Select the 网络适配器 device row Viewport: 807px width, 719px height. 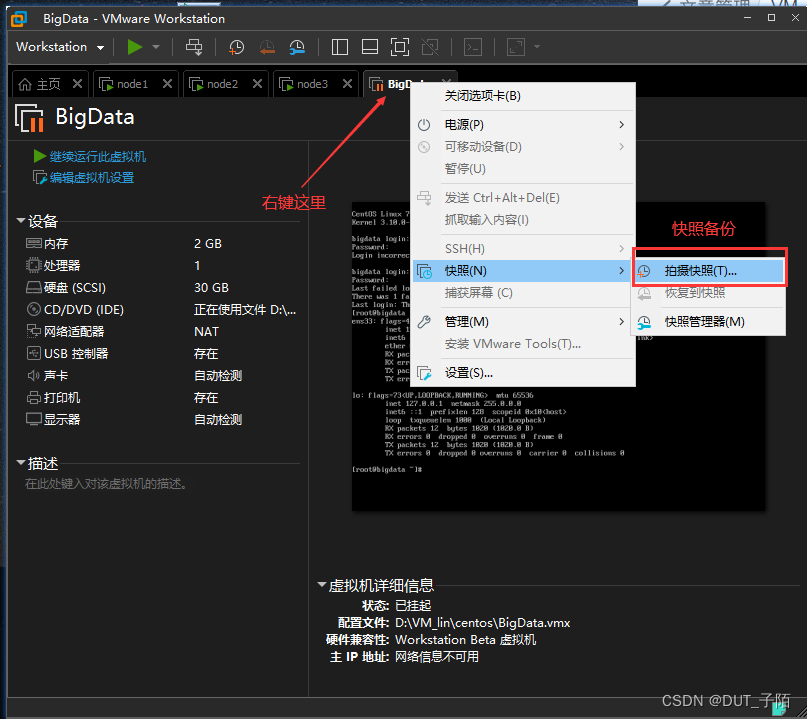161,331
